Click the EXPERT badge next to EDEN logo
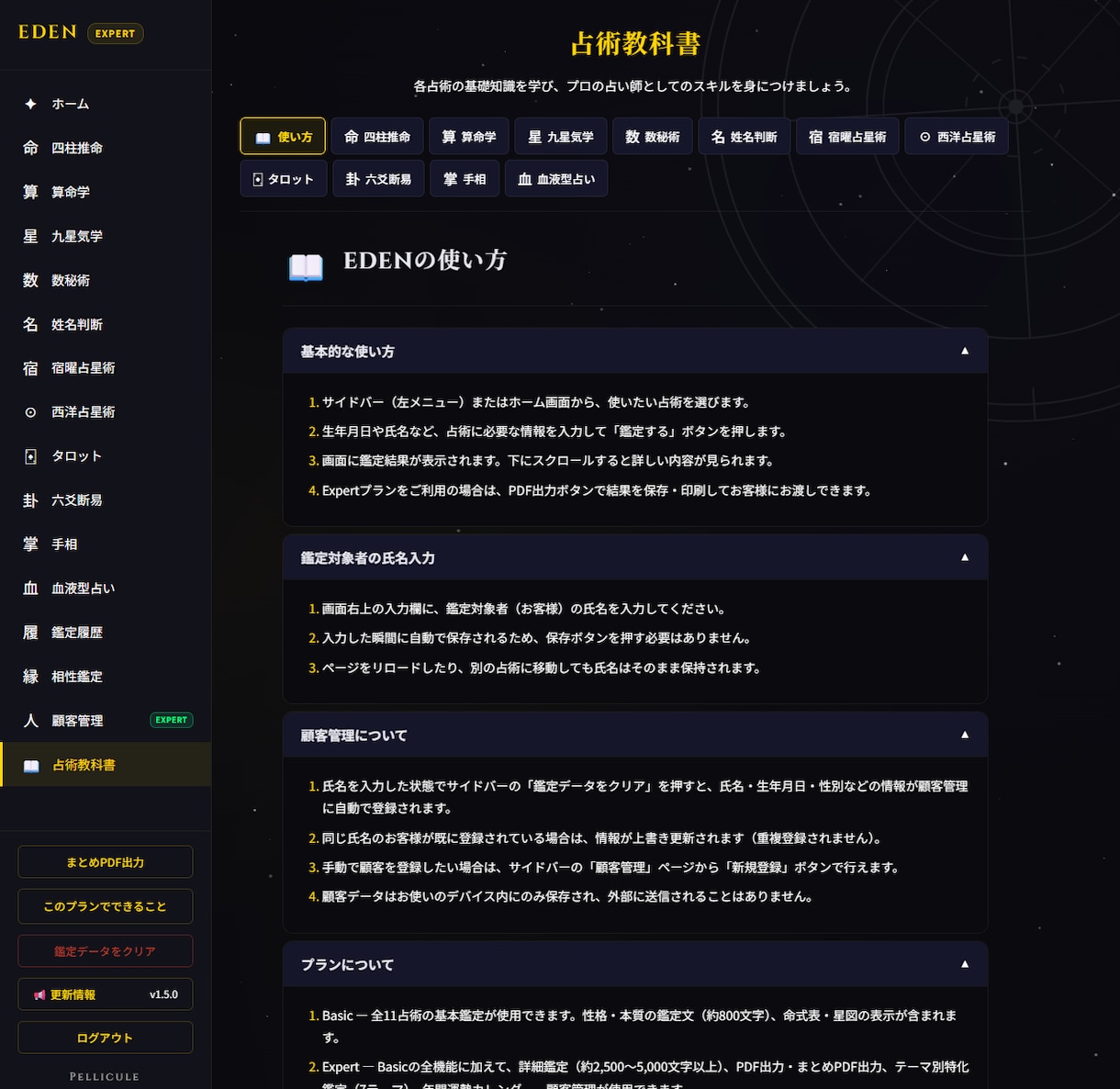Image resolution: width=1120 pixels, height=1089 pixels. coord(115,33)
